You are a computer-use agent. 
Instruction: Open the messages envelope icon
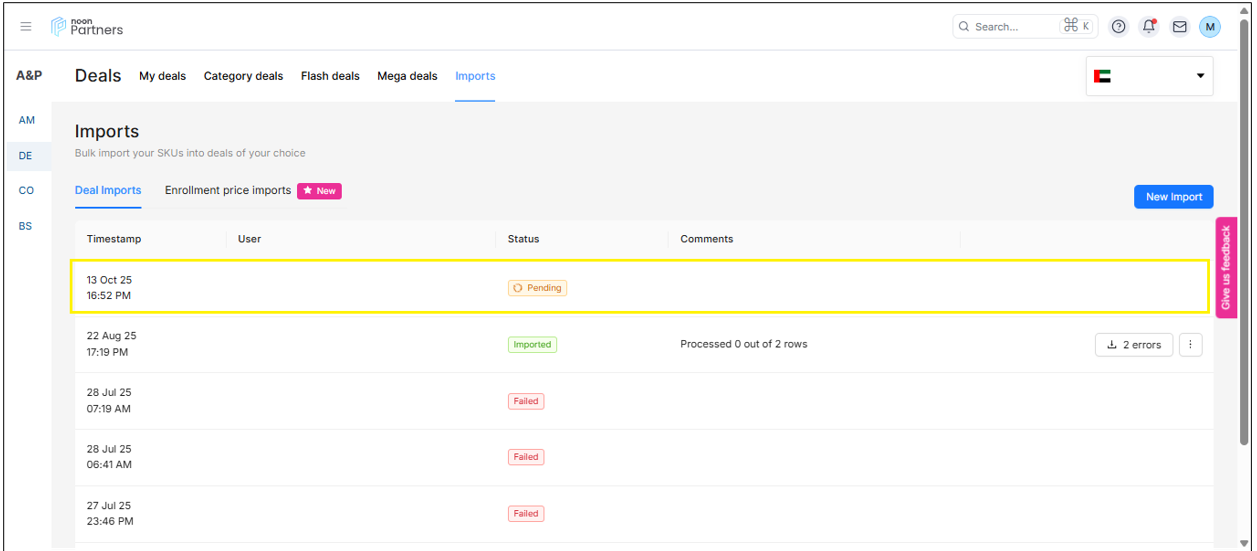(1180, 27)
